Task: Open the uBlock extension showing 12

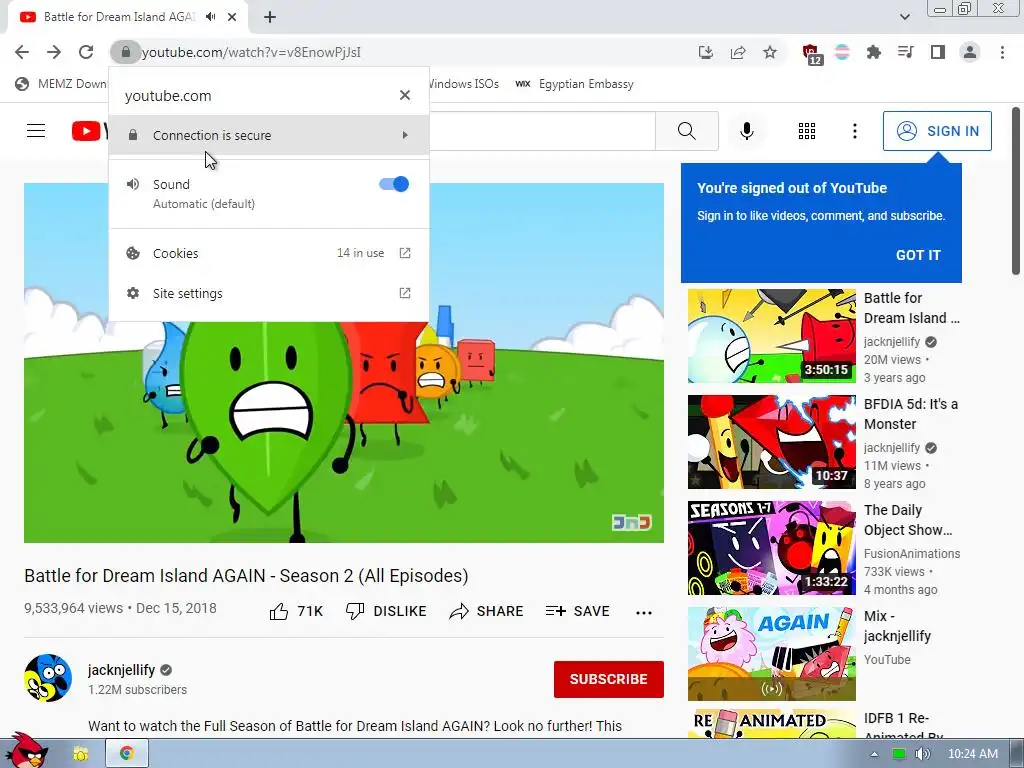Action: coord(812,54)
